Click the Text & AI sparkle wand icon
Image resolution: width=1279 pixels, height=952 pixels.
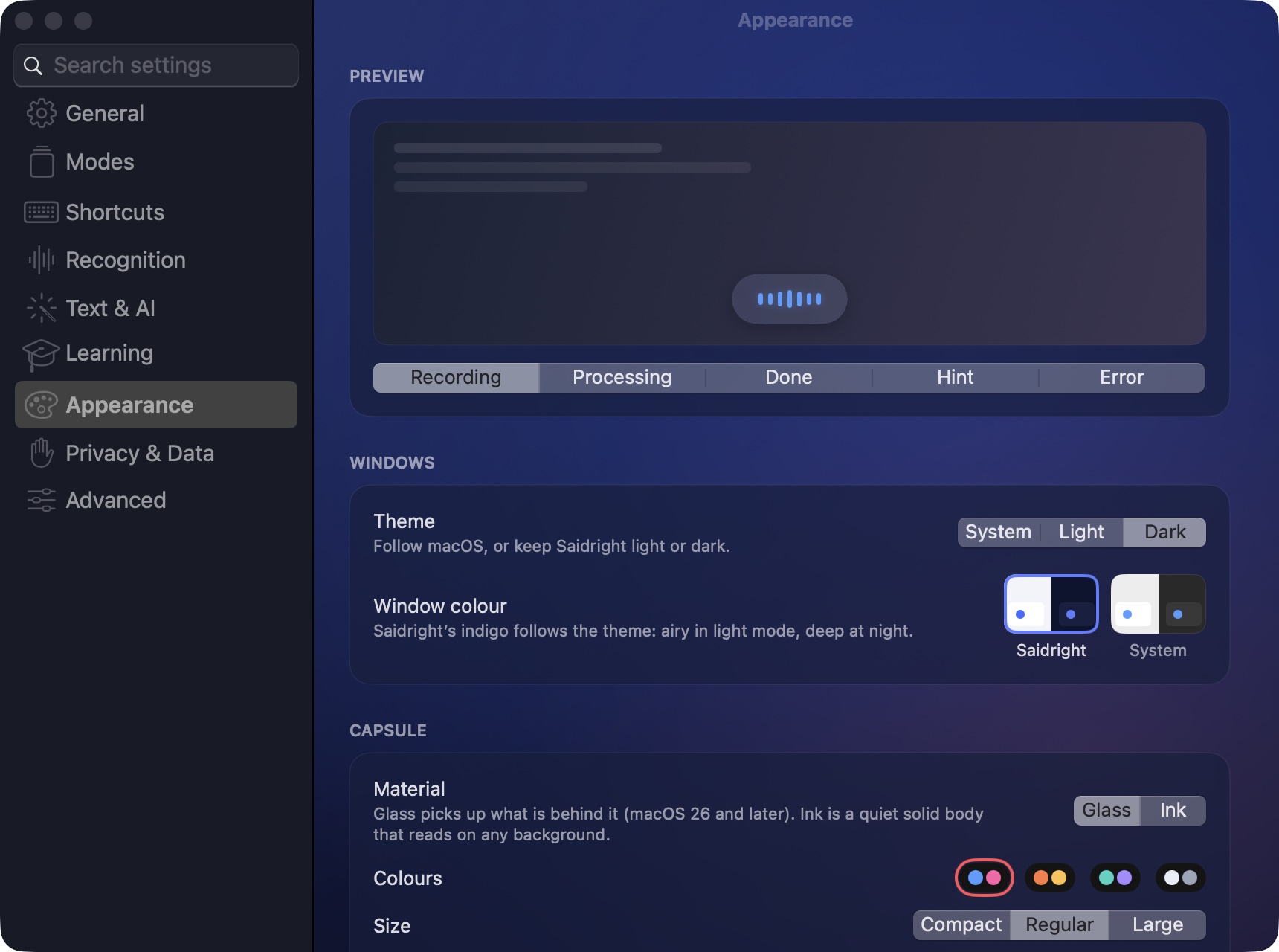tap(42, 308)
